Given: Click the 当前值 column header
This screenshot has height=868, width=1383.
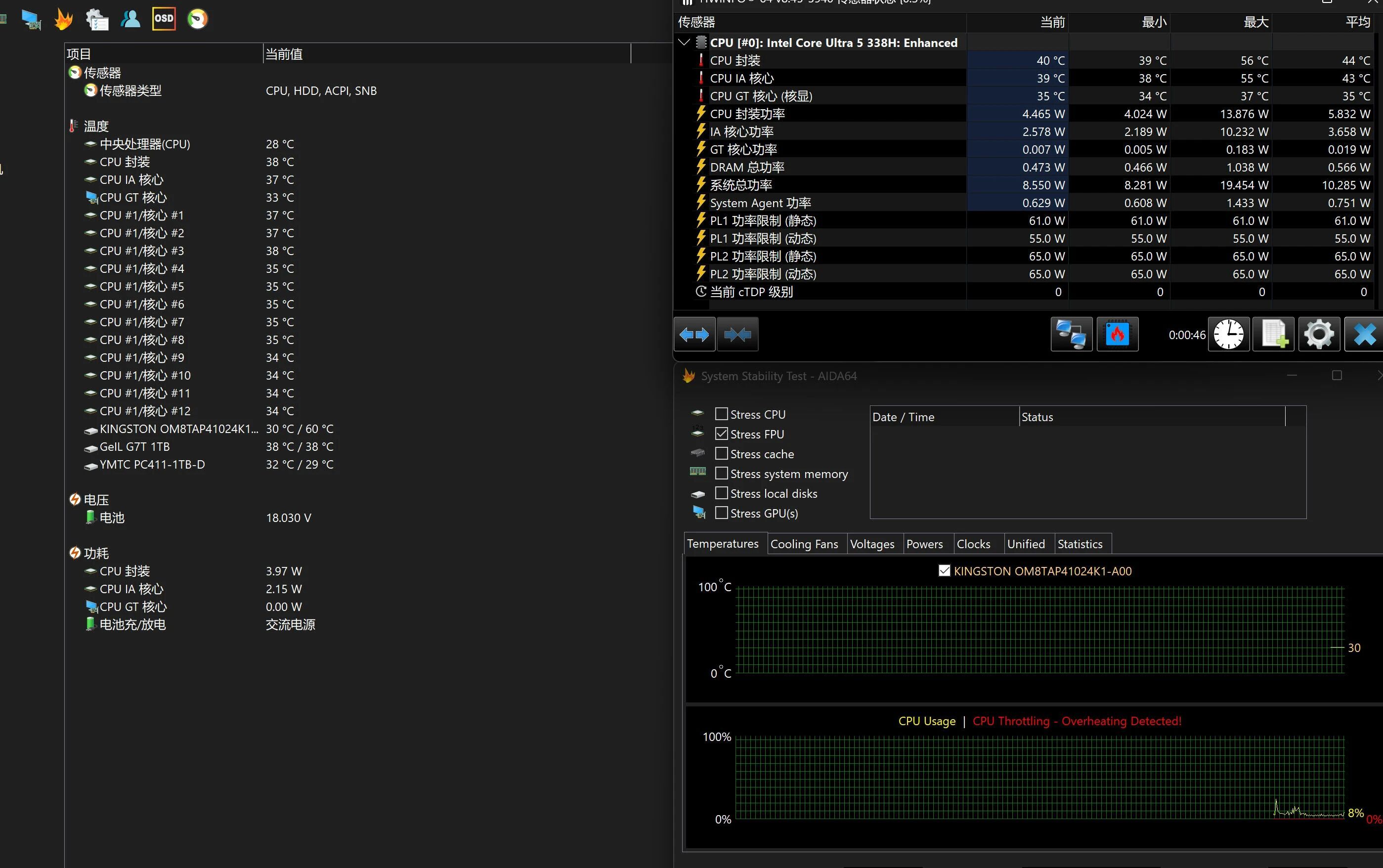Looking at the screenshot, I should coord(284,54).
